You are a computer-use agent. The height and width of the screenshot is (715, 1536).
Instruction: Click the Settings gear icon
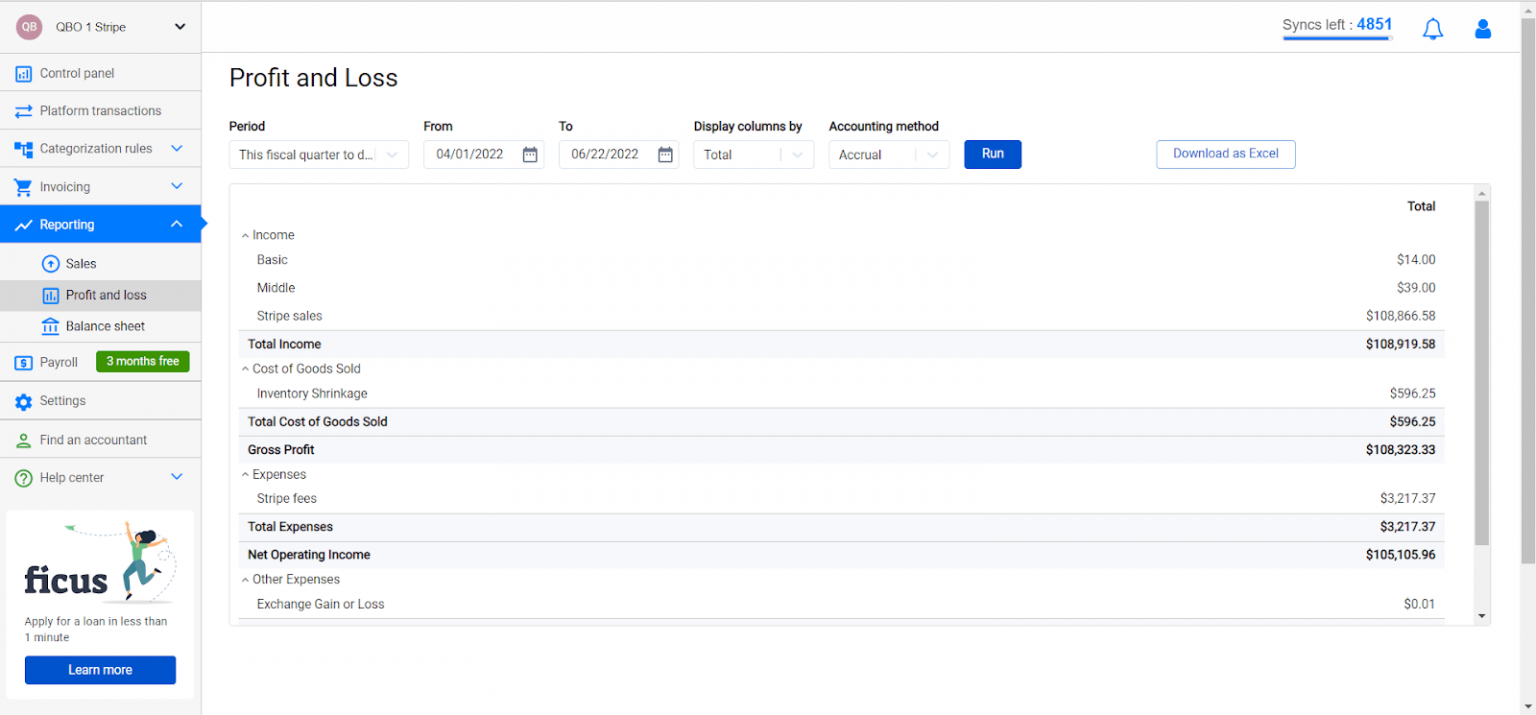23,401
